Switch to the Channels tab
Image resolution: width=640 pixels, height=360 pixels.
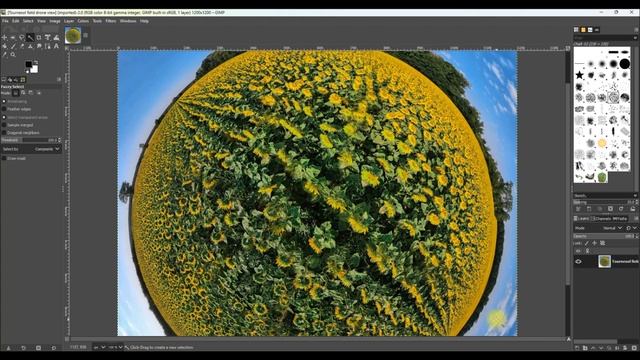[601, 218]
